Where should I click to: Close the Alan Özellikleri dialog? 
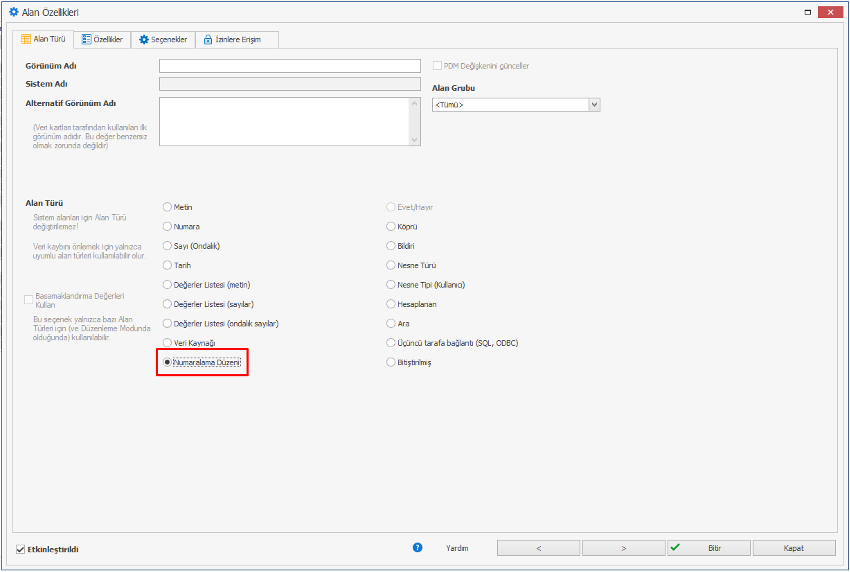[x=830, y=12]
